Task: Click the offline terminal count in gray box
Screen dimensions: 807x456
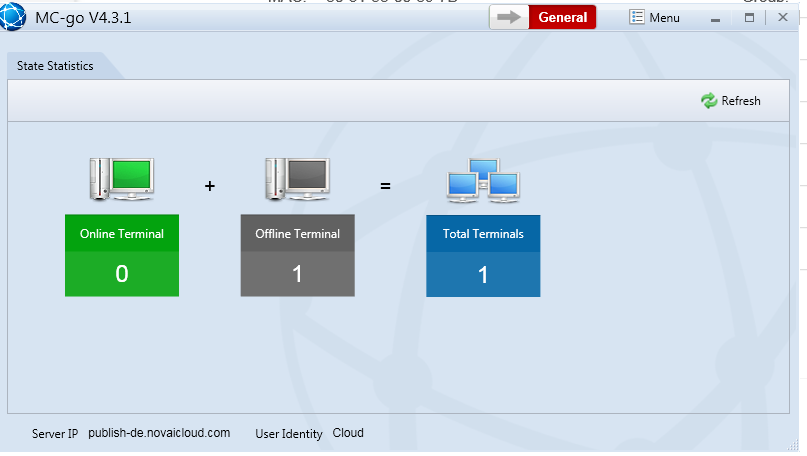Action: 297,274
